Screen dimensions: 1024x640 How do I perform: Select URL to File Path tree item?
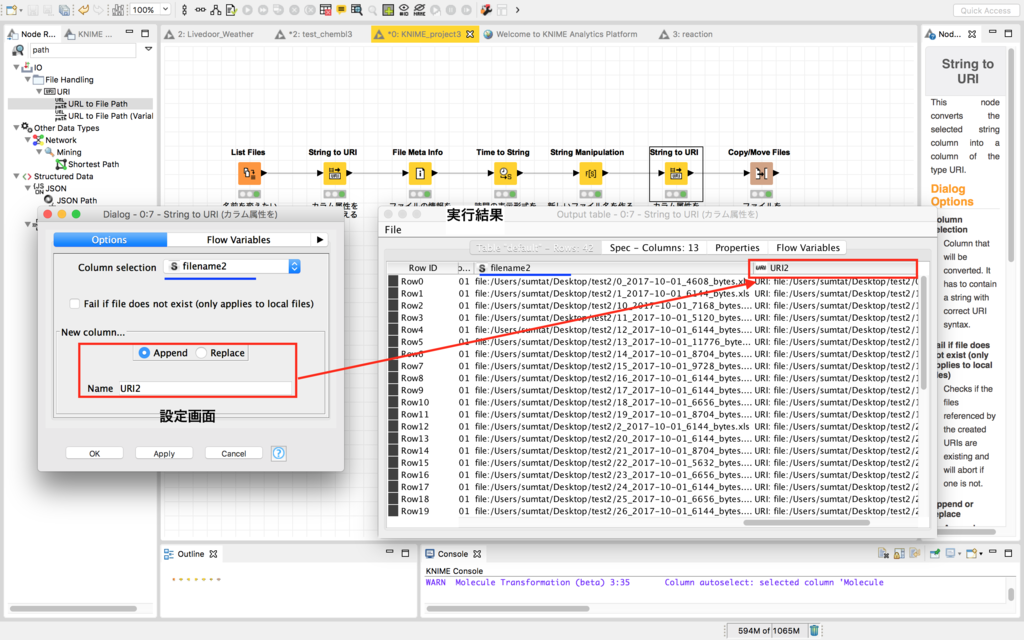tap(97, 104)
